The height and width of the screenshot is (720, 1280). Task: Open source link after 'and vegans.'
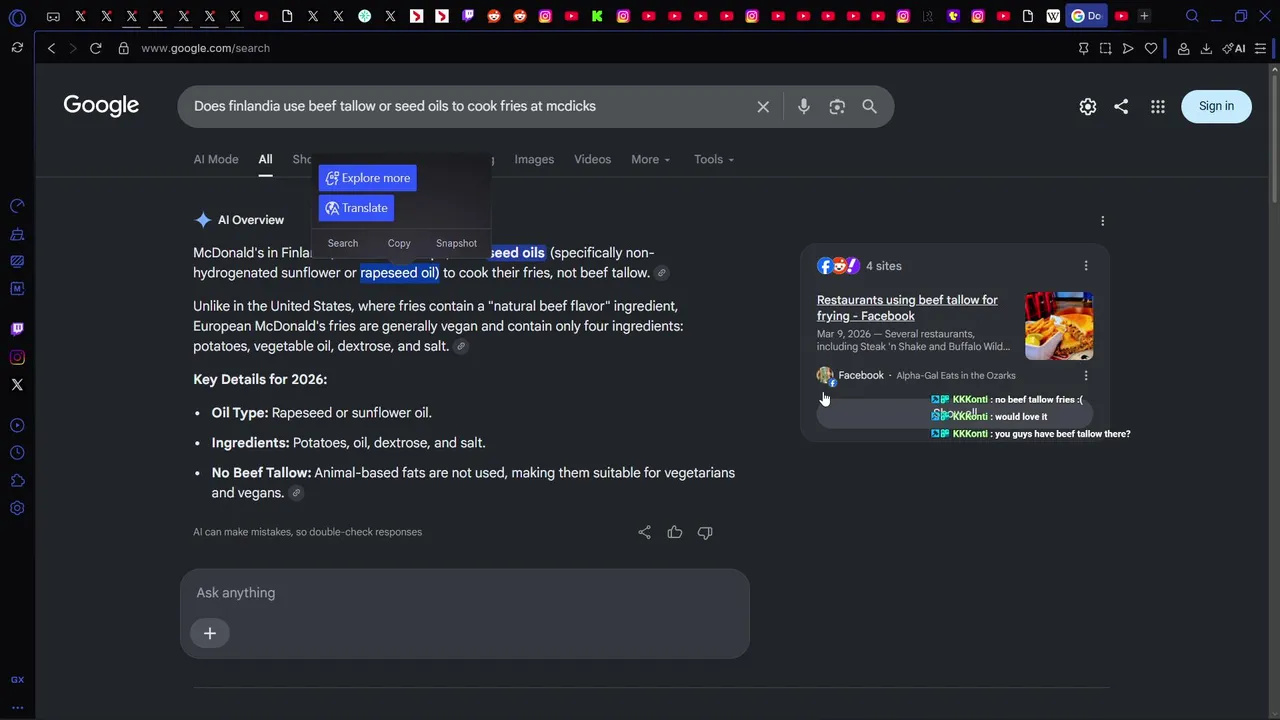(x=296, y=493)
